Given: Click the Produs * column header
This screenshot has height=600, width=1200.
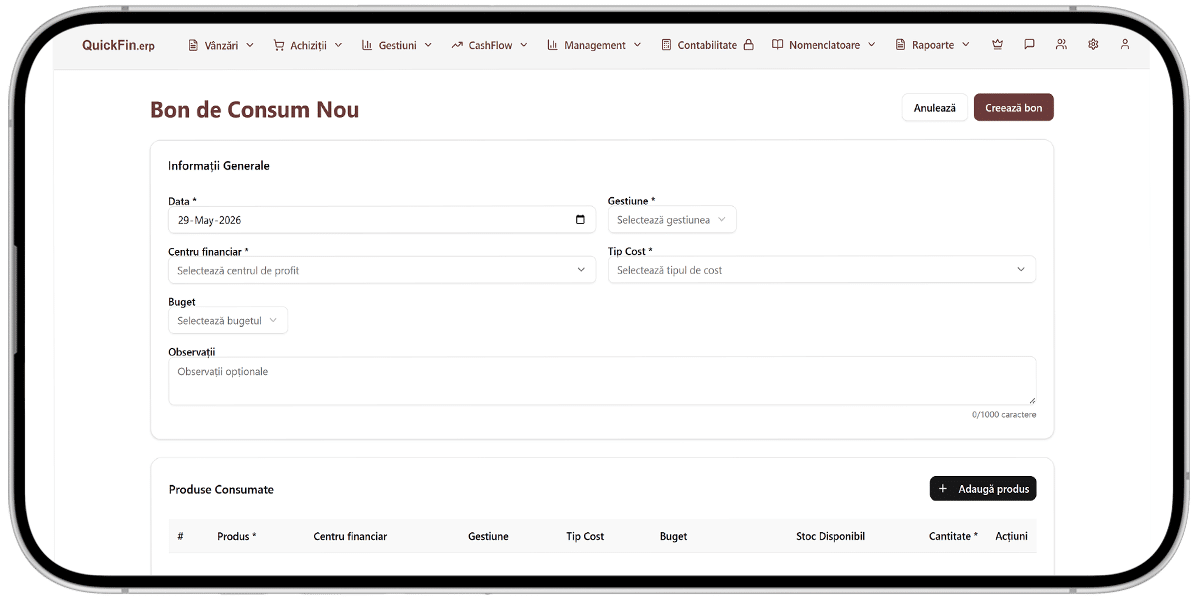Looking at the screenshot, I should 237,536.
